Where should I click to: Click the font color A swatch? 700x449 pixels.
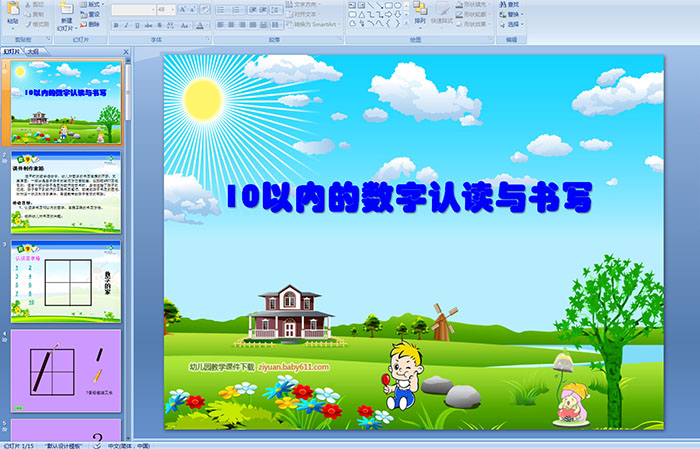(x=200, y=25)
